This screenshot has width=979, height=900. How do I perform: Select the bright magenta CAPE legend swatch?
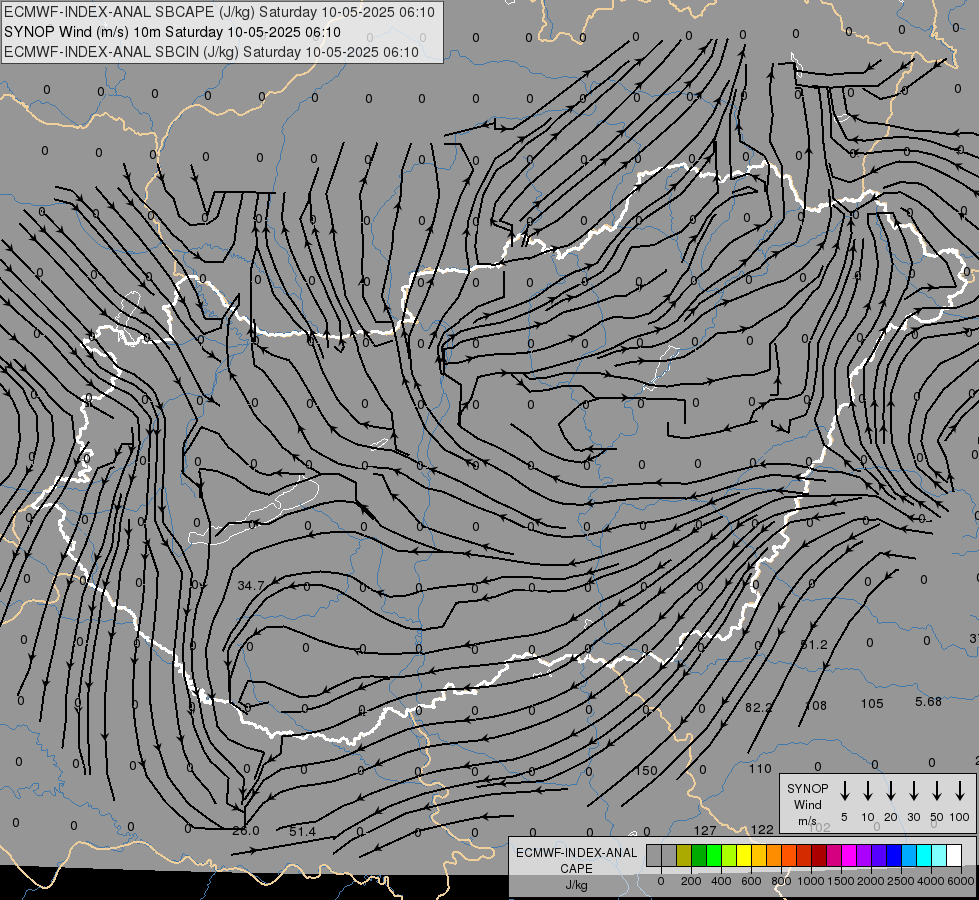coord(849,855)
